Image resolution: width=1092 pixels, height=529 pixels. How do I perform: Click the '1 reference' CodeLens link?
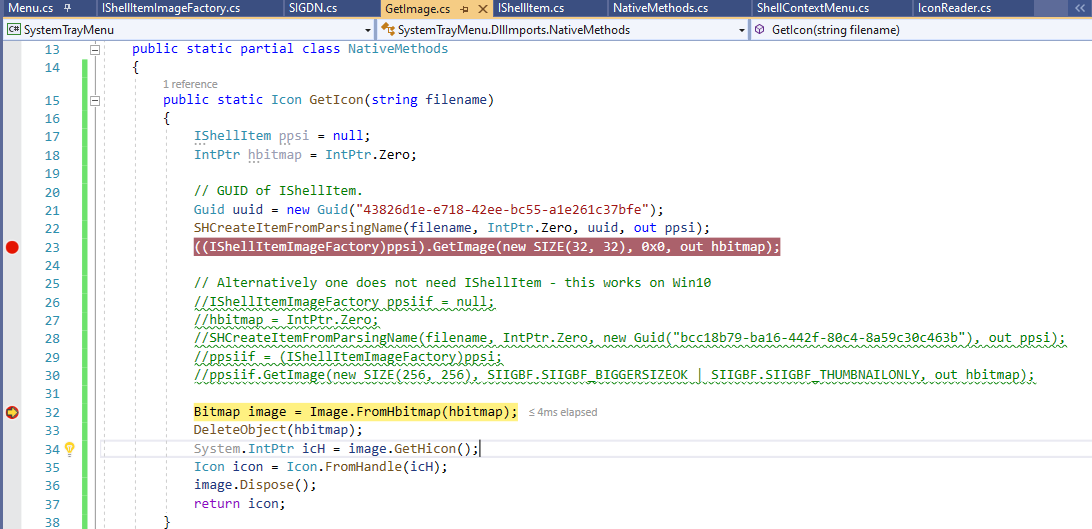coord(189,84)
